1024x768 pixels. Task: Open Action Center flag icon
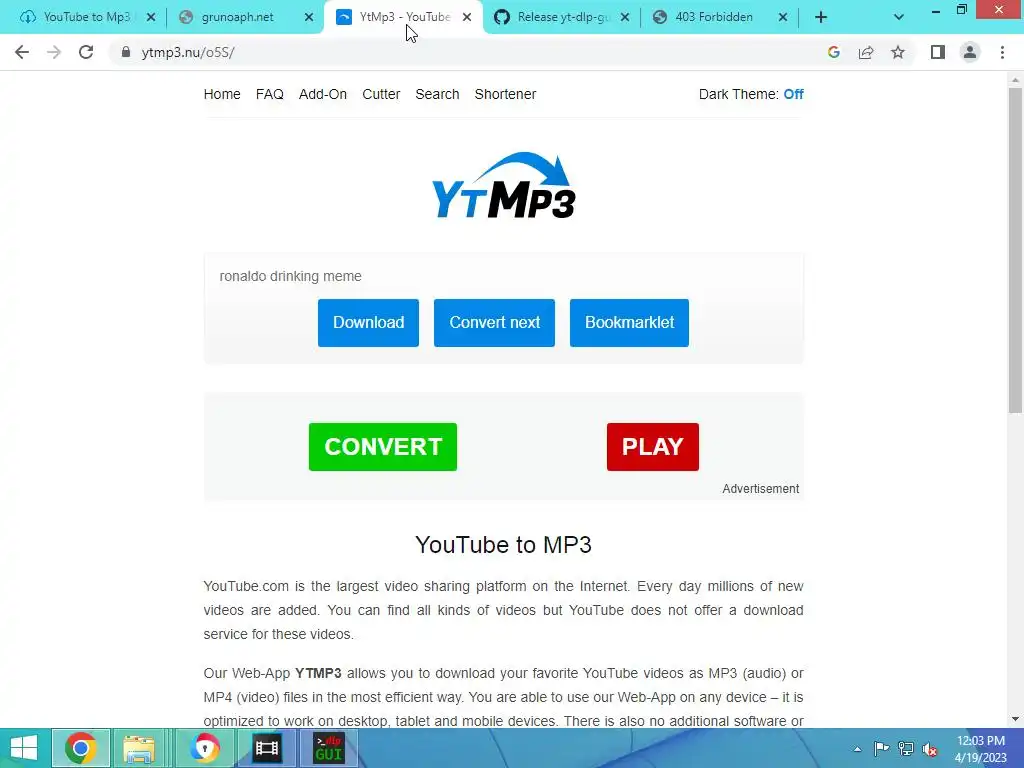881,749
